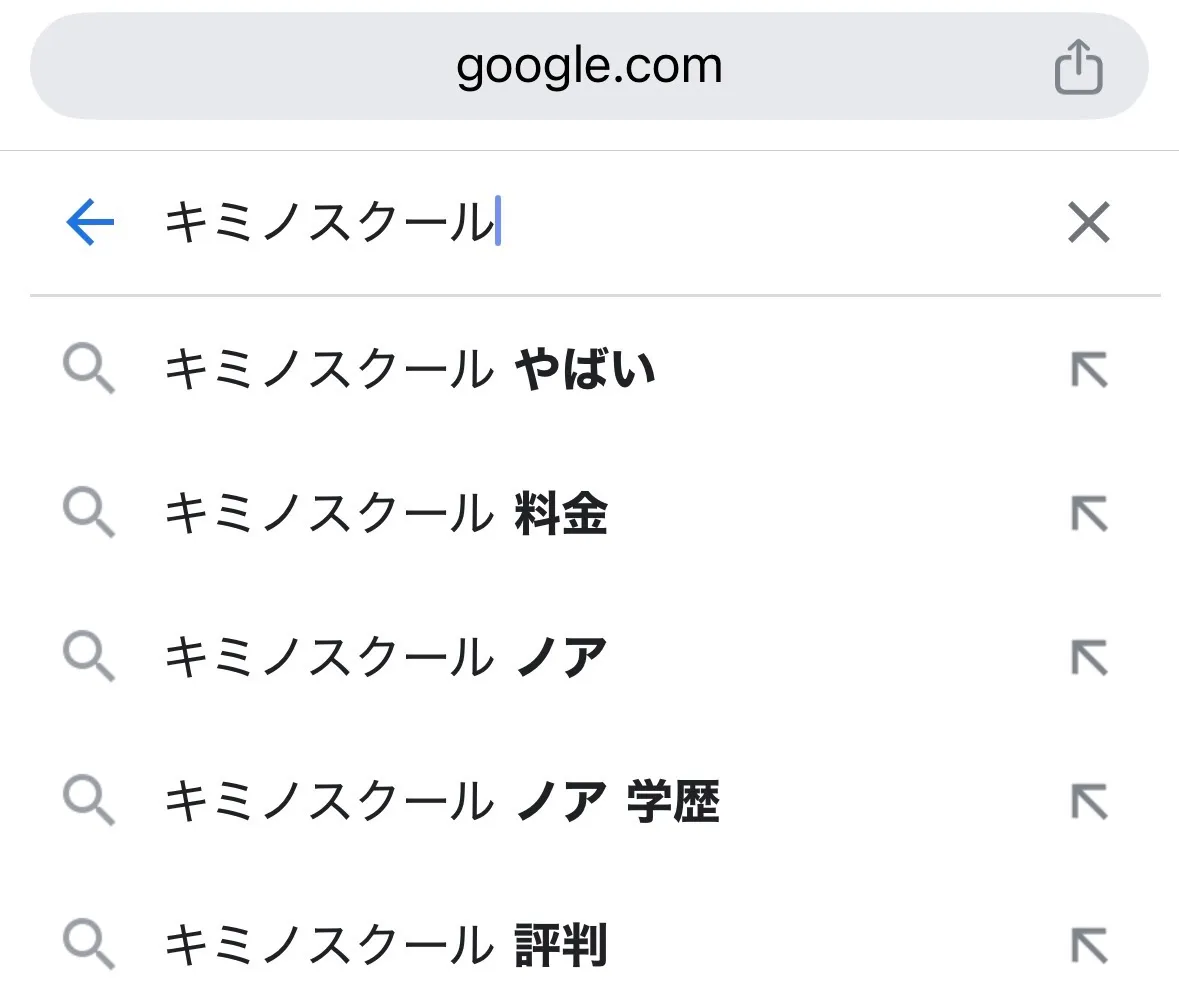Search for キミノスクール 評判 suggestion

[386, 946]
